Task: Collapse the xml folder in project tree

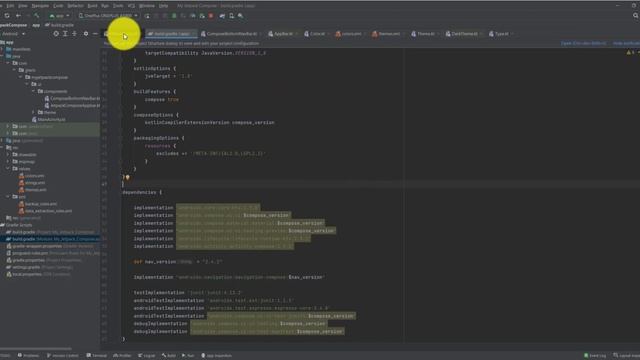Action: pyautogui.click(x=8, y=197)
